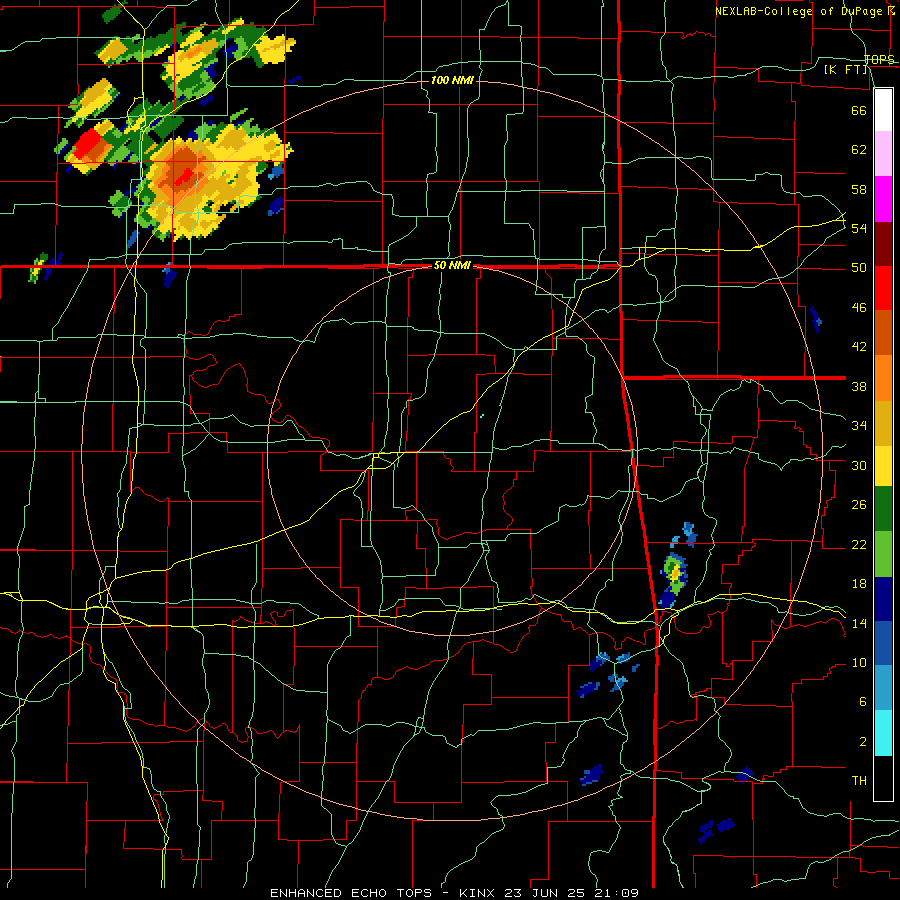Click the legend value "22"
The height and width of the screenshot is (900, 900).
coord(859,544)
